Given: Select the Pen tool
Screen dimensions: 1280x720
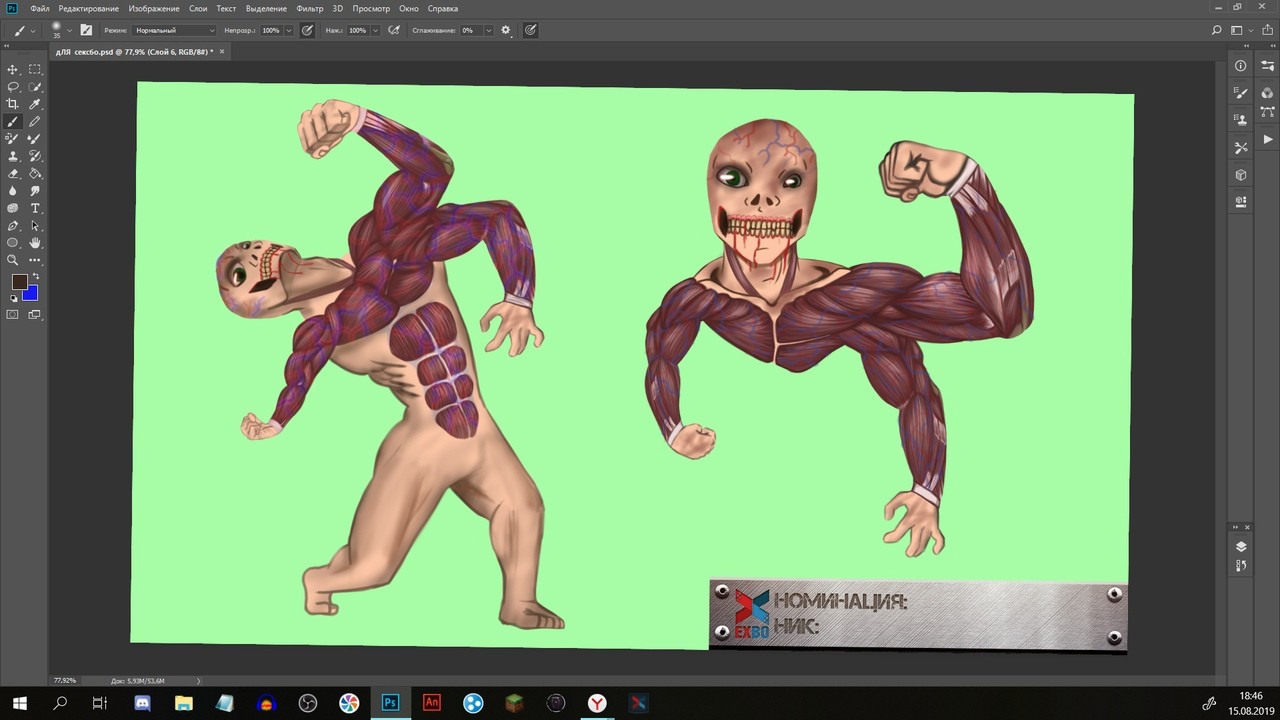Looking at the screenshot, I should pos(13,226).
